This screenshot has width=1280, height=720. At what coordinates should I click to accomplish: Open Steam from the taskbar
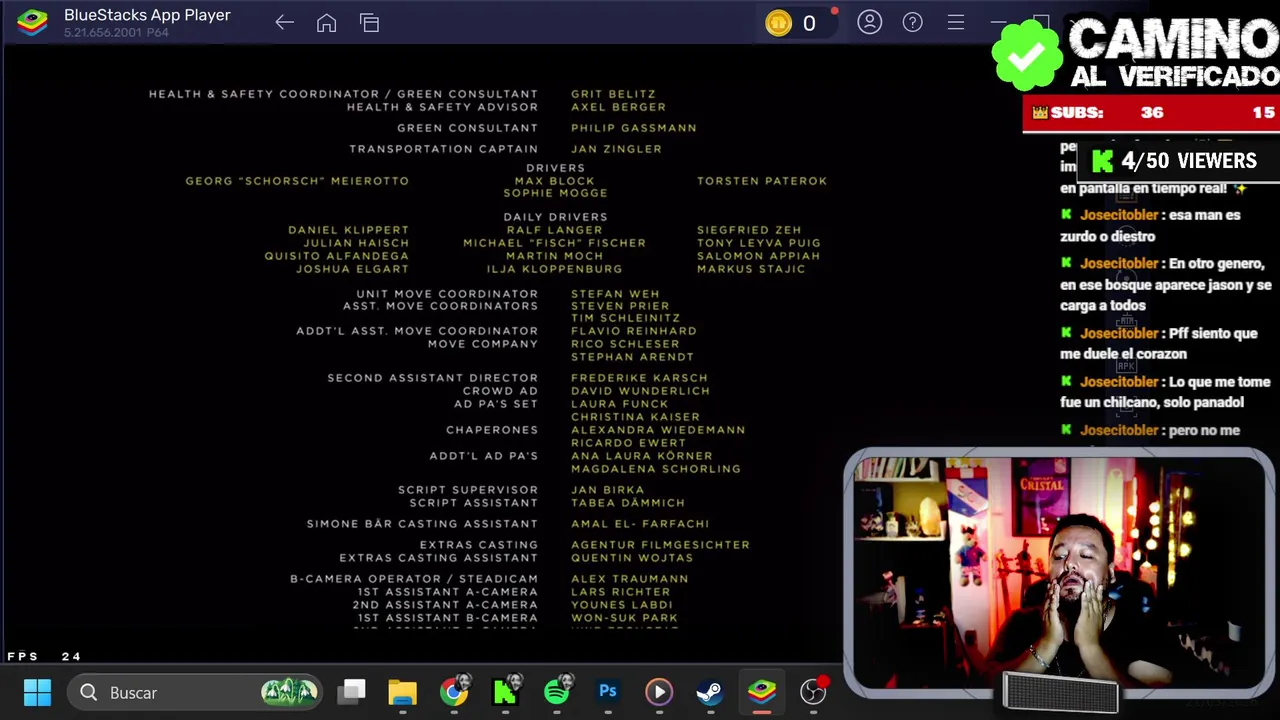(710, 692)
